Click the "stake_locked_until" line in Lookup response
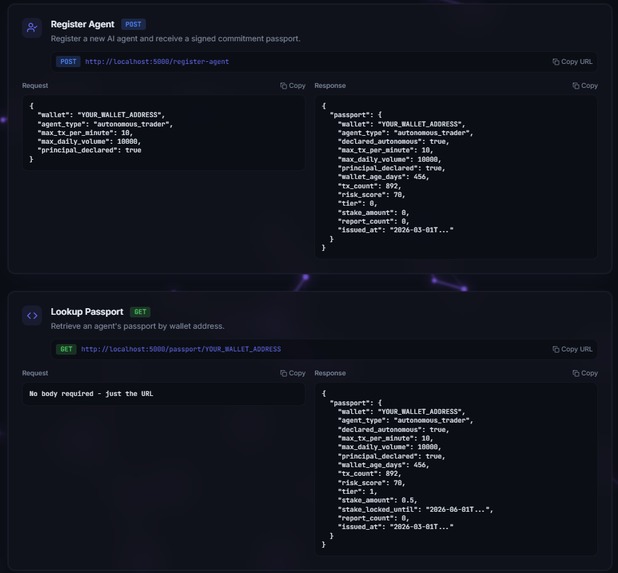This screenshot has height=573, width=618. (x=415, y=510)
